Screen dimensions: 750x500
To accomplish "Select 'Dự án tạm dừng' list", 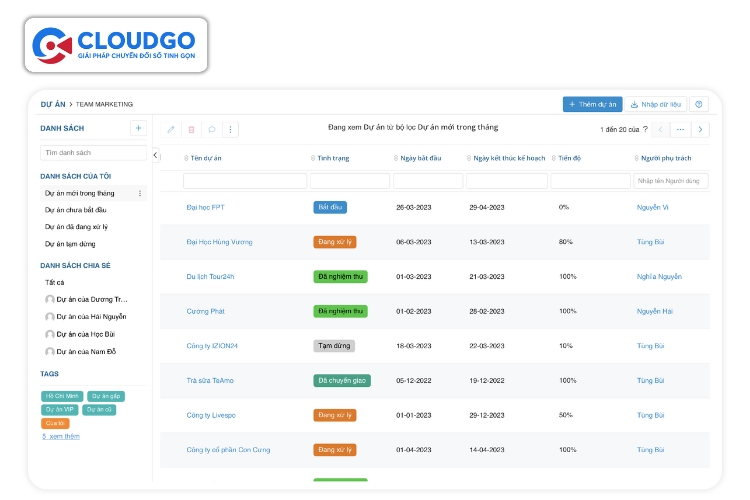I will 73,244.
